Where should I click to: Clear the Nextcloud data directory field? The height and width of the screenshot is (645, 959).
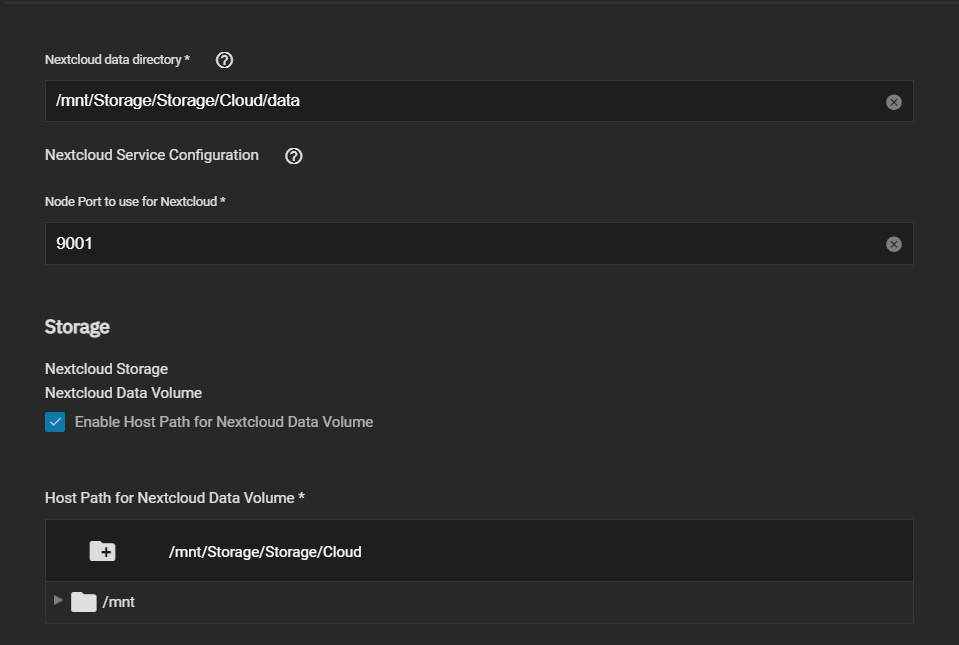click(x=894, y=102)
